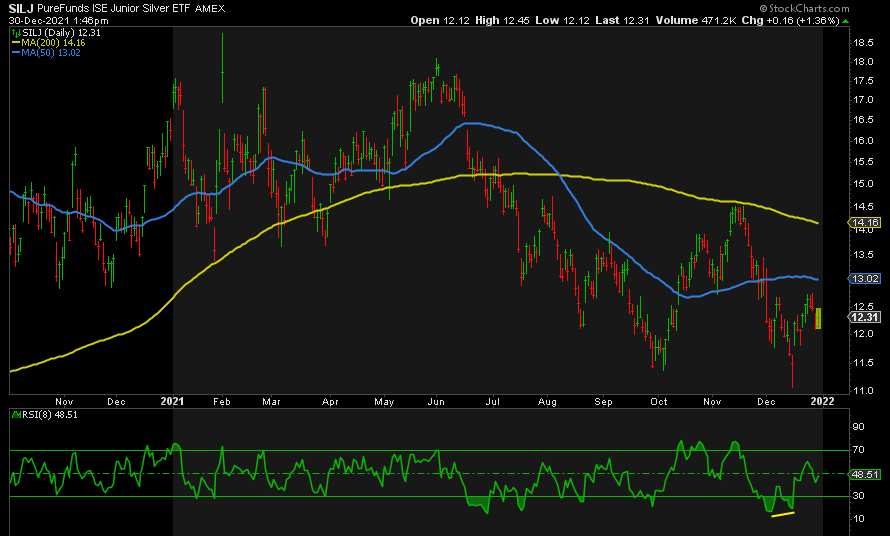Click the green up-arrow change indicator
The image size is (890, 536).
tap(845, 21)
